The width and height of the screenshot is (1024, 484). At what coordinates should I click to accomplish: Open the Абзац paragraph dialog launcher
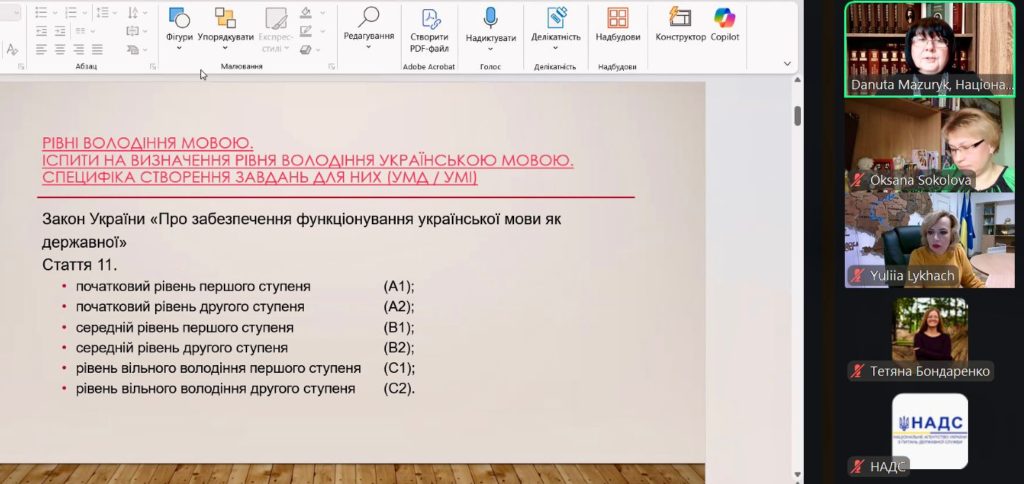click(x=153, y=67)
